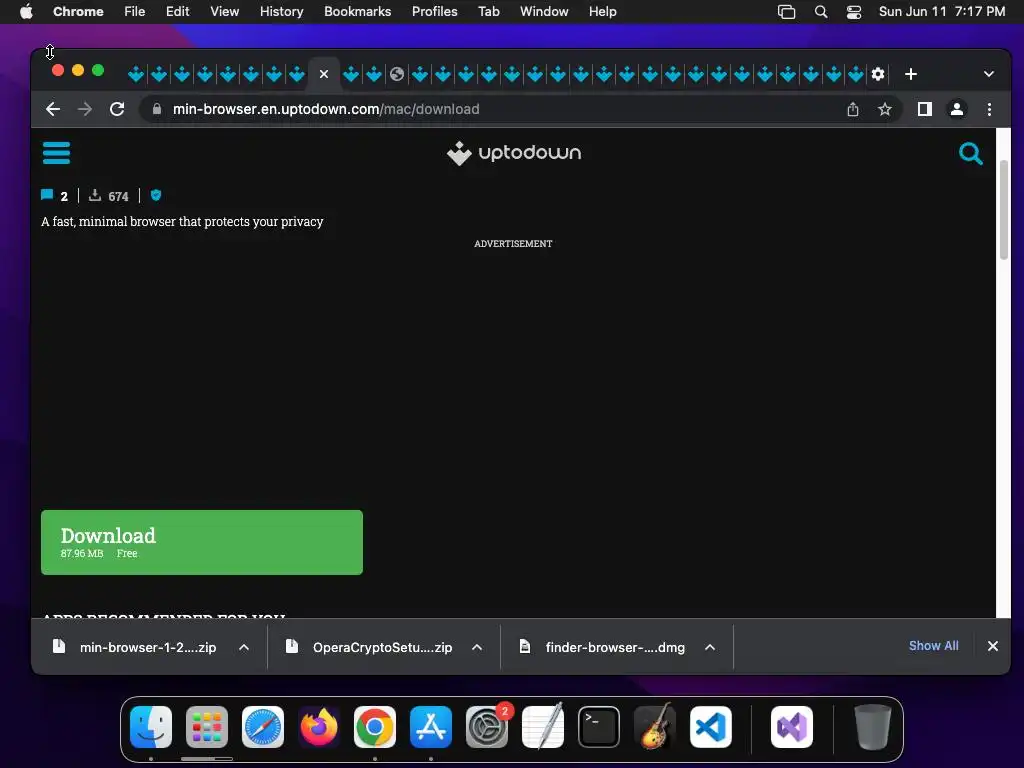This screenshot has height=768, width=1024.
Task: Toggle the Chrome side panel
Action: (x=925, y=109)
